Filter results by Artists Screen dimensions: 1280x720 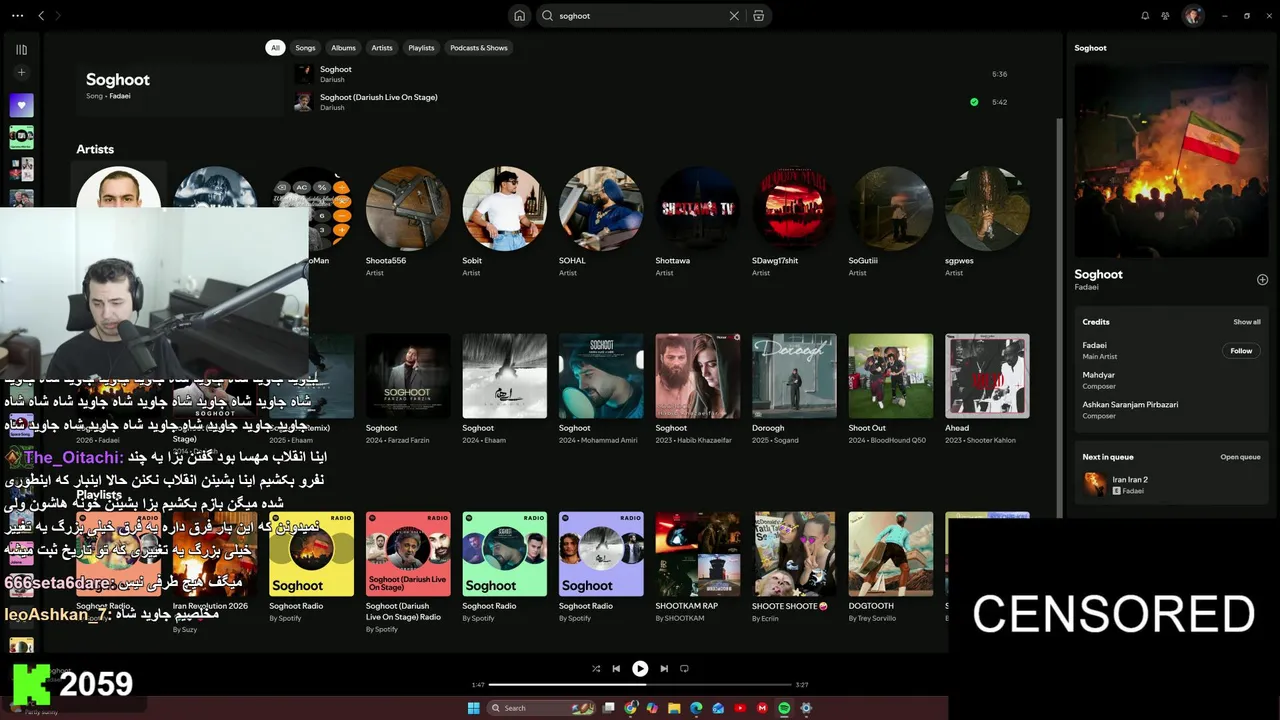[x=382, y=48]
